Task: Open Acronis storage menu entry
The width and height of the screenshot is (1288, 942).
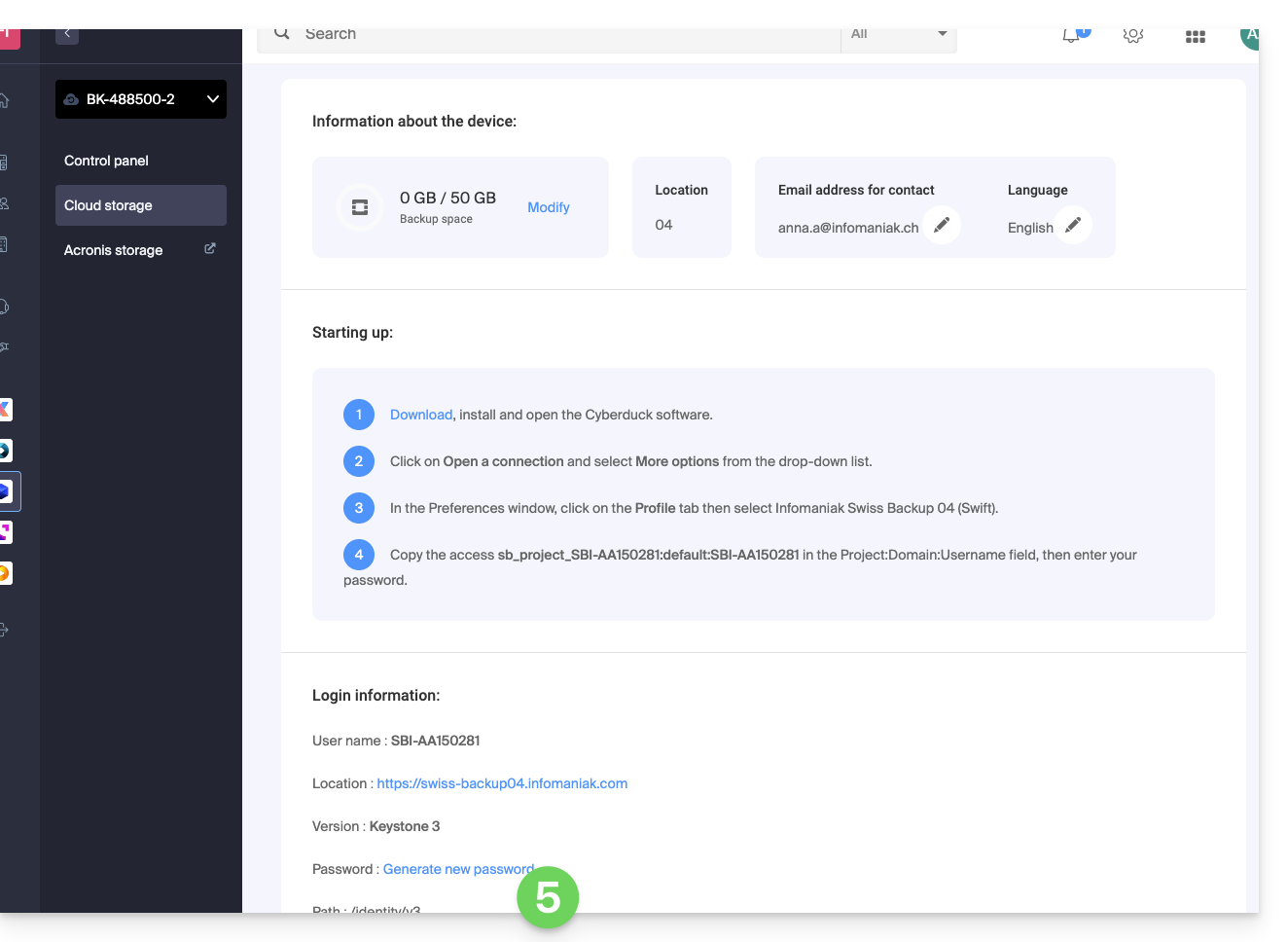Action: coord(113,250)
